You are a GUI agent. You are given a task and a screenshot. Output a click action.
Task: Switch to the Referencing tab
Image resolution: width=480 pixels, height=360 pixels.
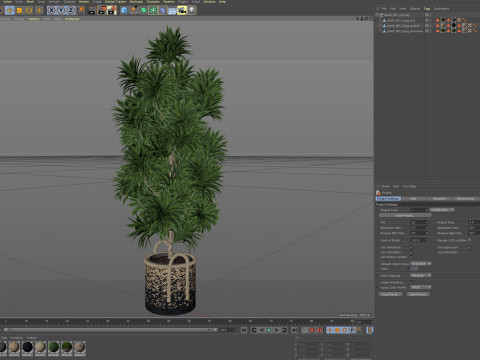coord(465,199)
